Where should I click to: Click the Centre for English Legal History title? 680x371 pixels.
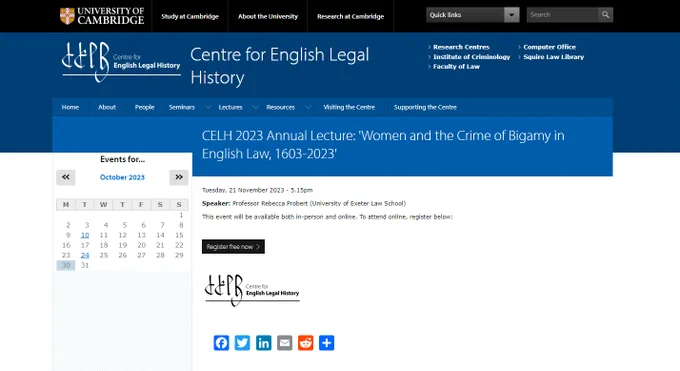point(280,66)
